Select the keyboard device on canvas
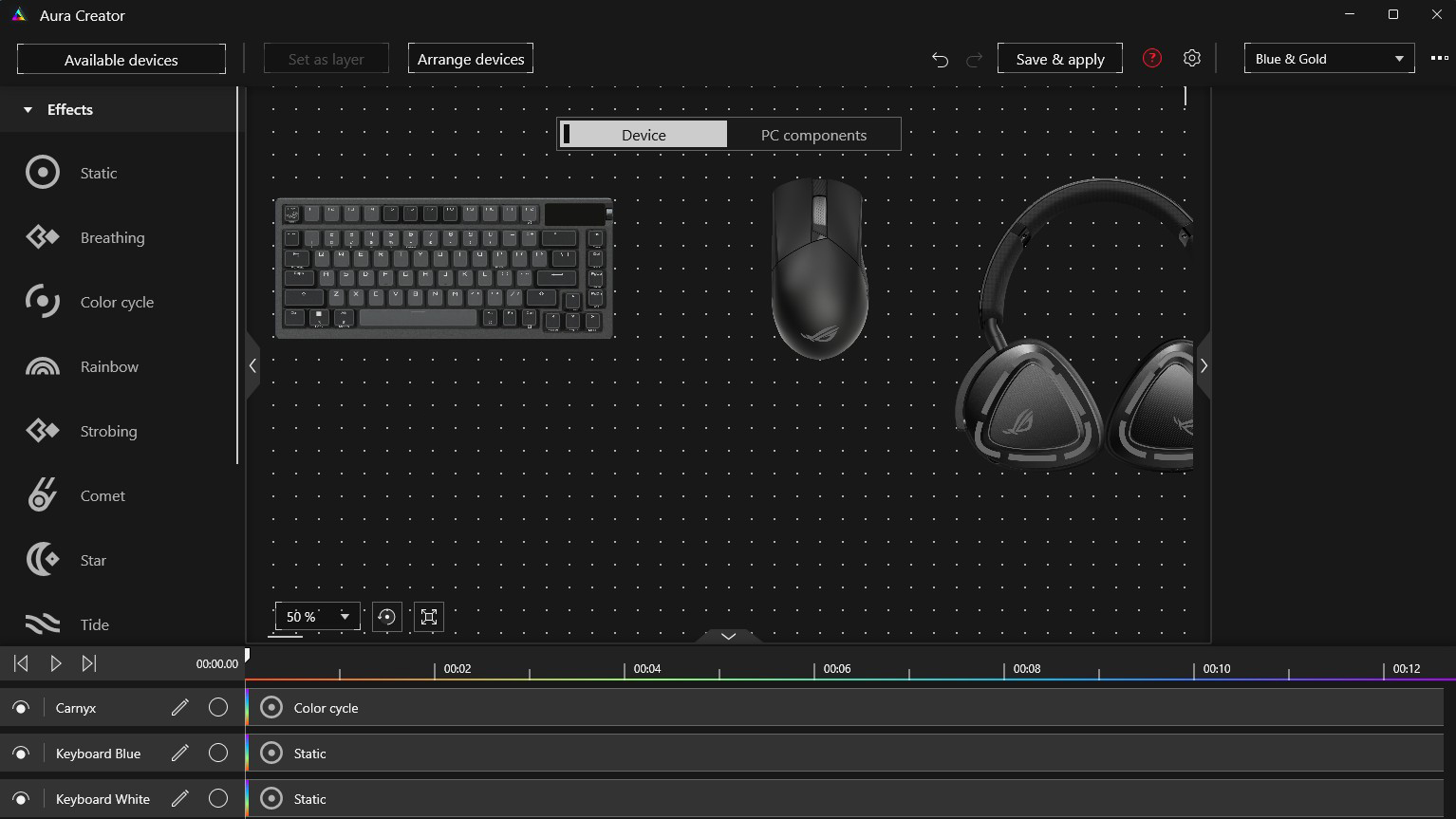This screenshot has height=819, width=1456. tap(444, 269)
